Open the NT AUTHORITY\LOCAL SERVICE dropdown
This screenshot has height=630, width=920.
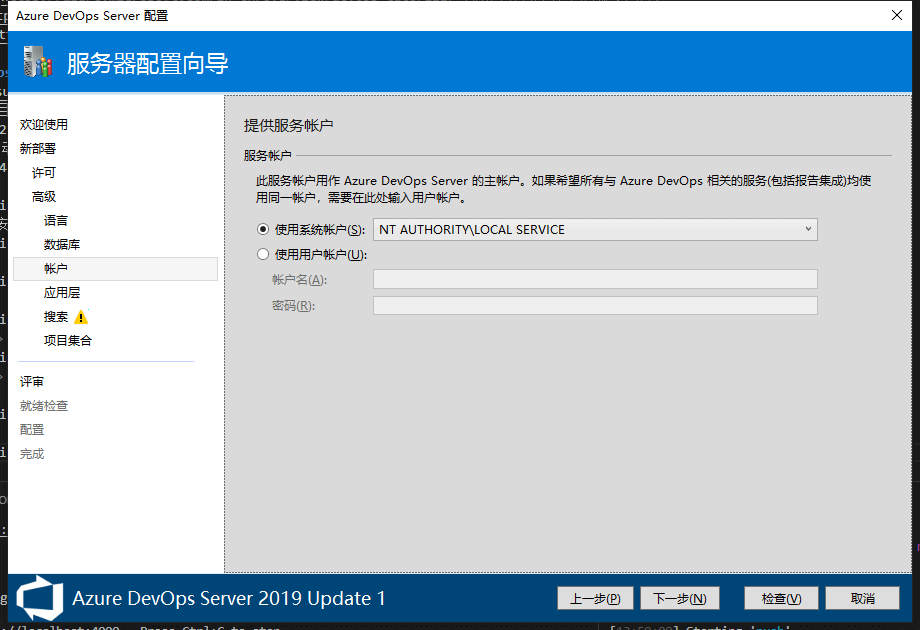[595, 230]
